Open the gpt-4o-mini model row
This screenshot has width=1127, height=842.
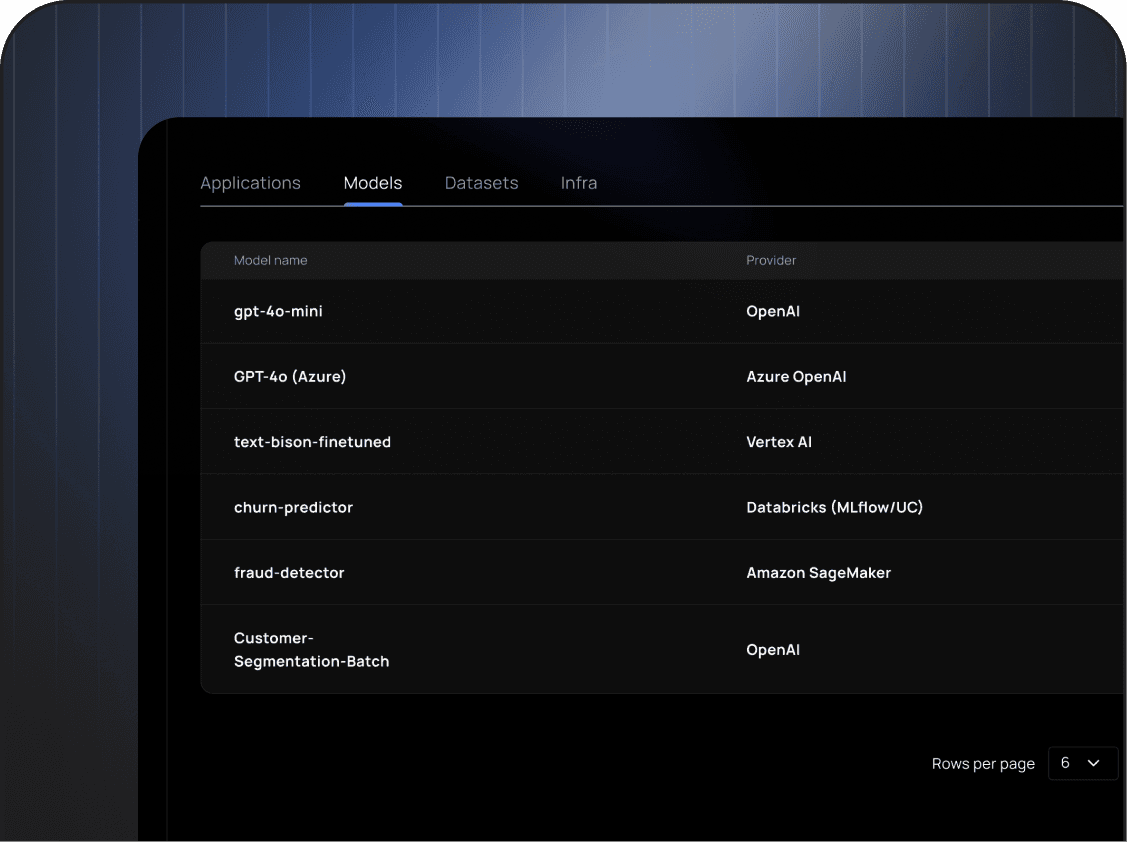pos(278,311)
